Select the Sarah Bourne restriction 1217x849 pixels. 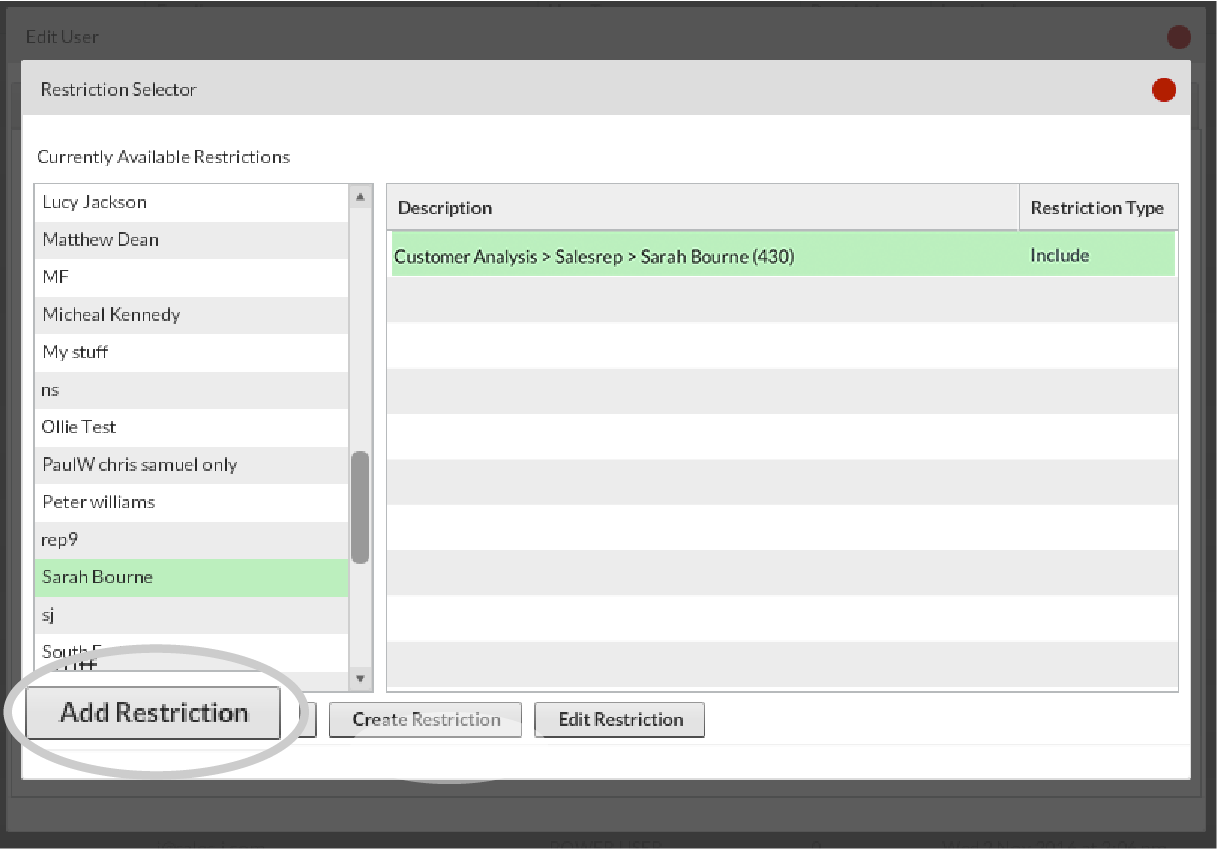click(191, 578)
